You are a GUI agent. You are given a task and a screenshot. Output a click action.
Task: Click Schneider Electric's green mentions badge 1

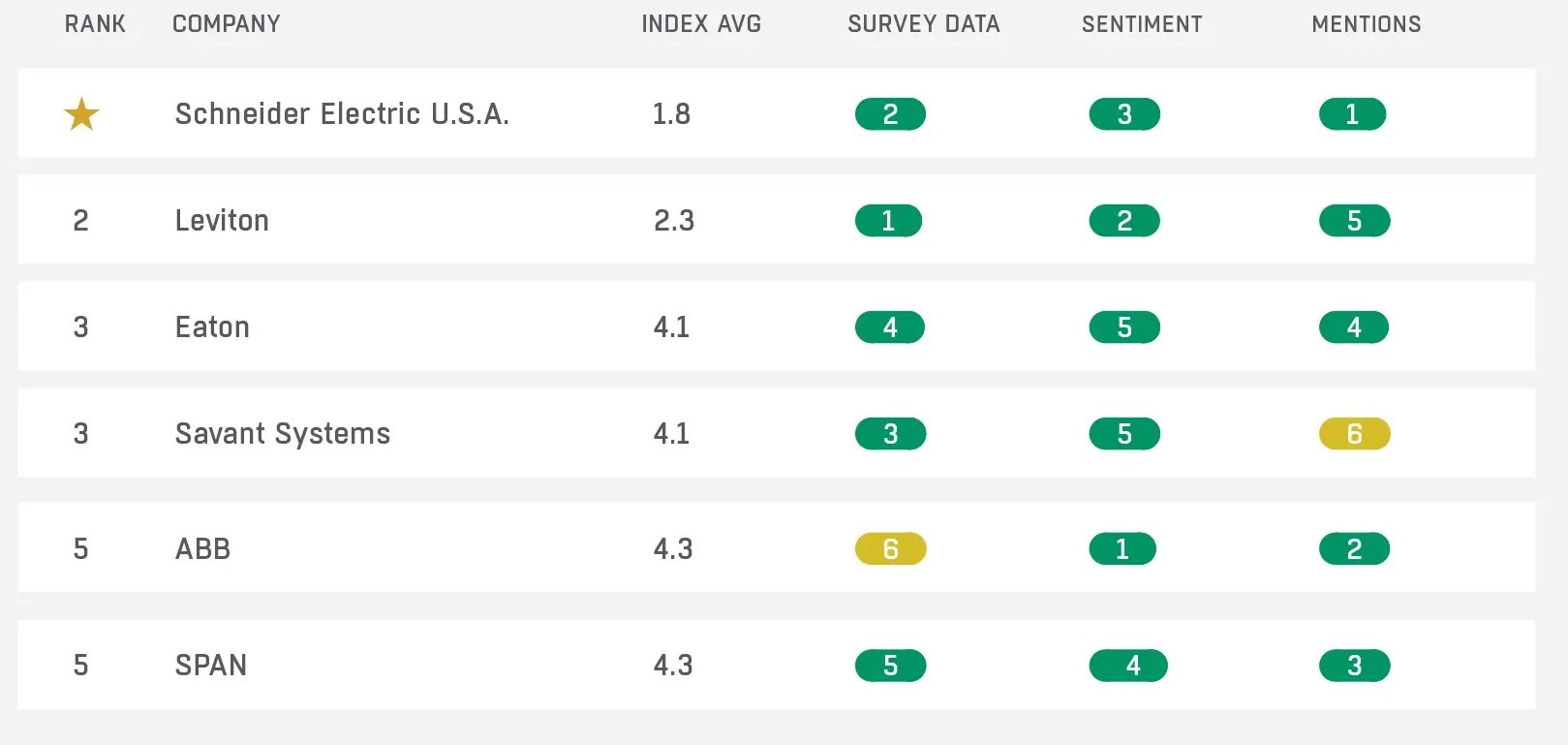[x=1352, y=114]
